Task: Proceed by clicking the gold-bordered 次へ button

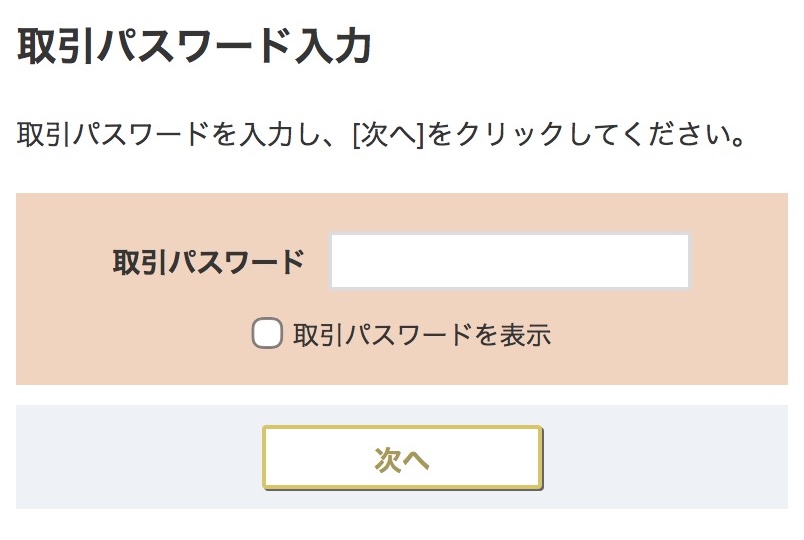Action: pos(402,458)
